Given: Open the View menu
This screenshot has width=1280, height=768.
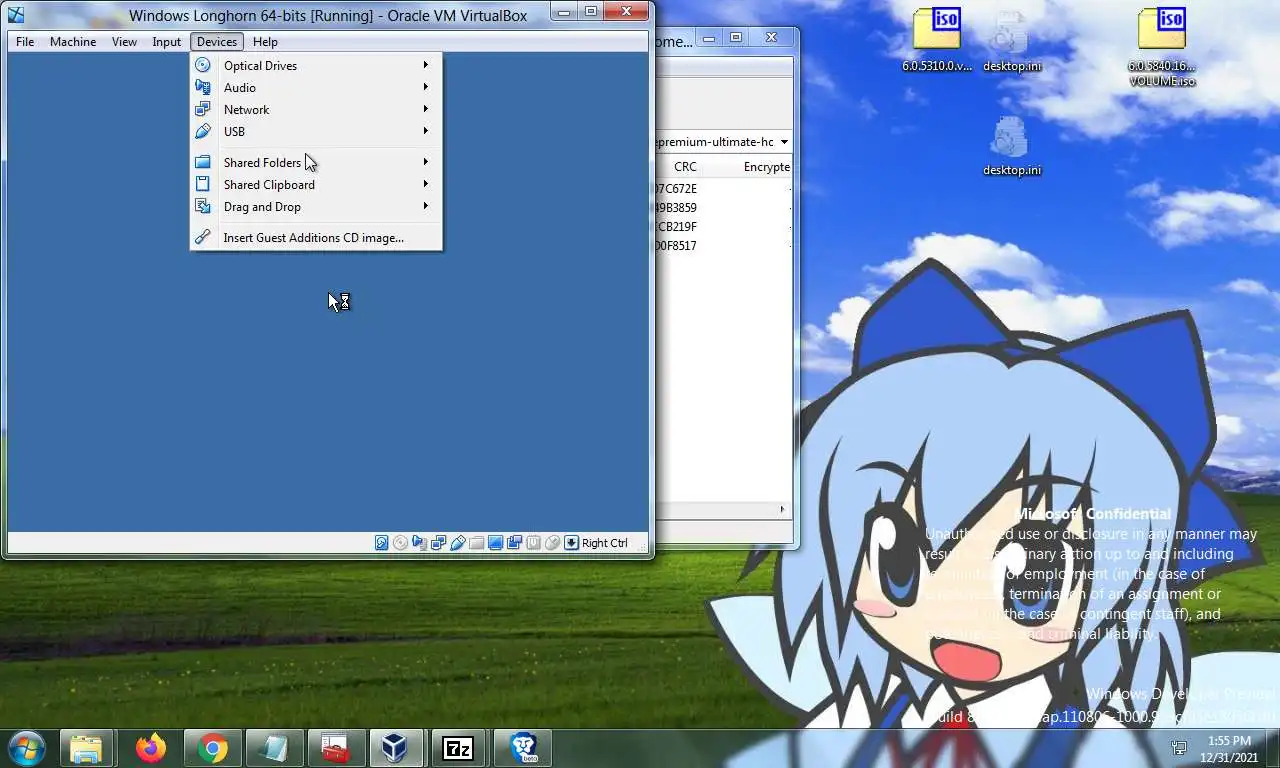Looking at the screenshot, I should (x=124, y=42).
